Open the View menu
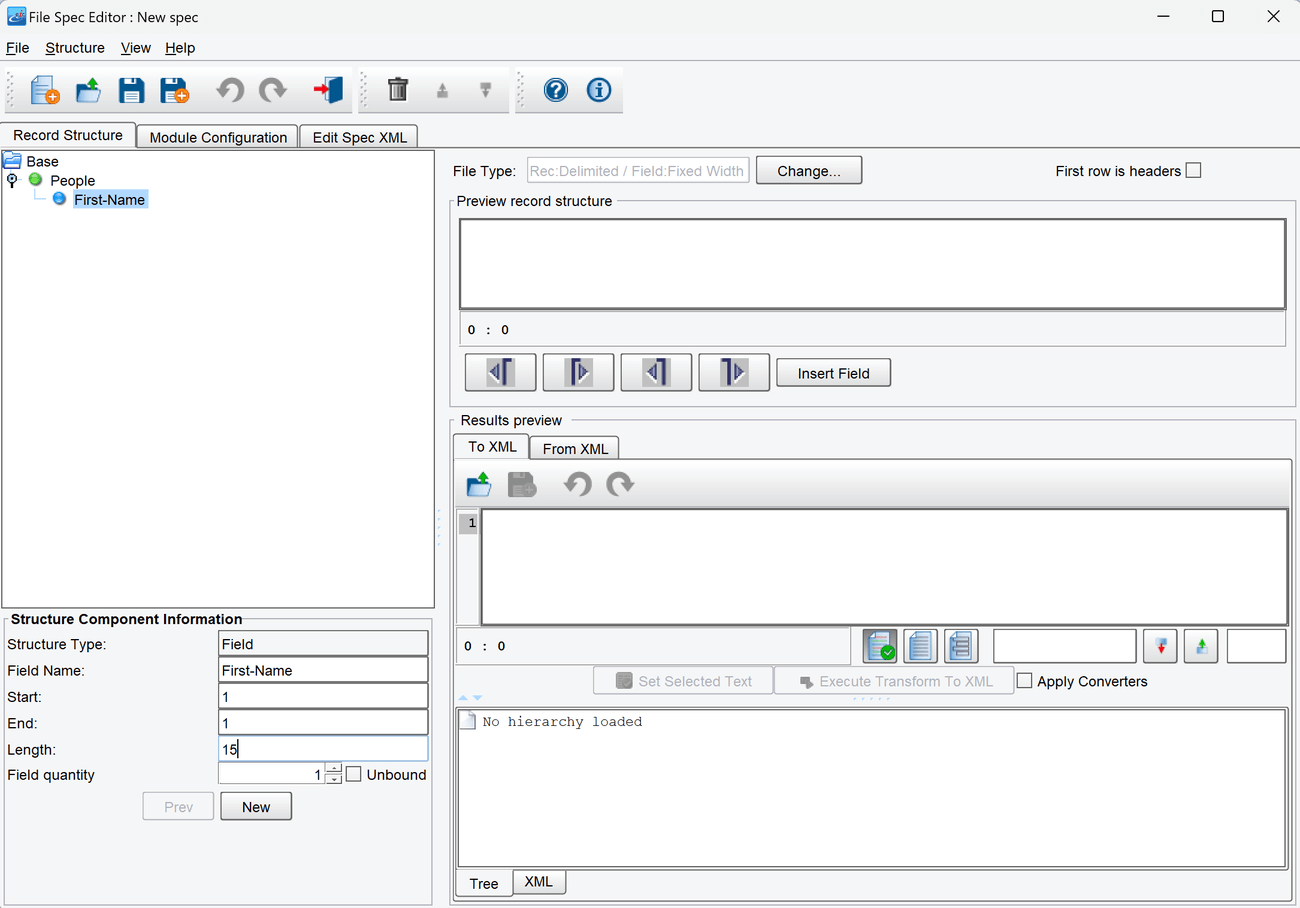Screen dimensions: 1300x908 136,48
